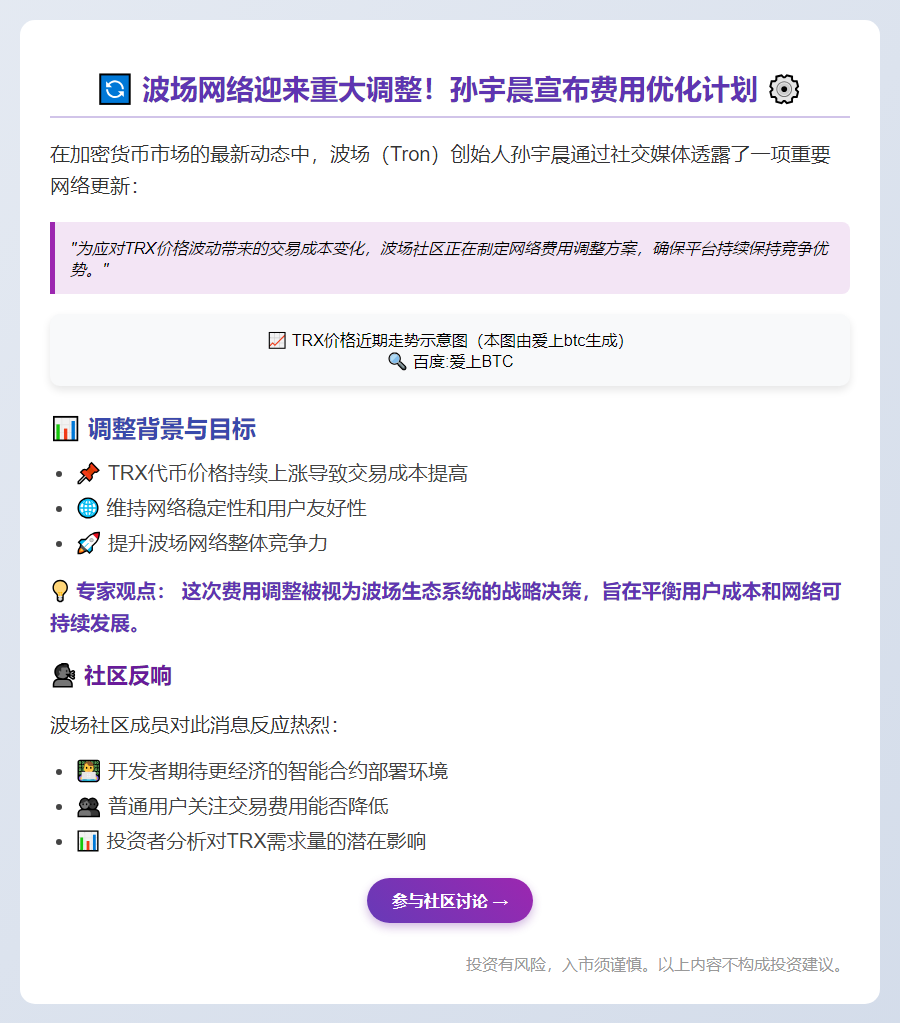Click the silhouette icon beside 社区反响

click(x=63, y=675)
